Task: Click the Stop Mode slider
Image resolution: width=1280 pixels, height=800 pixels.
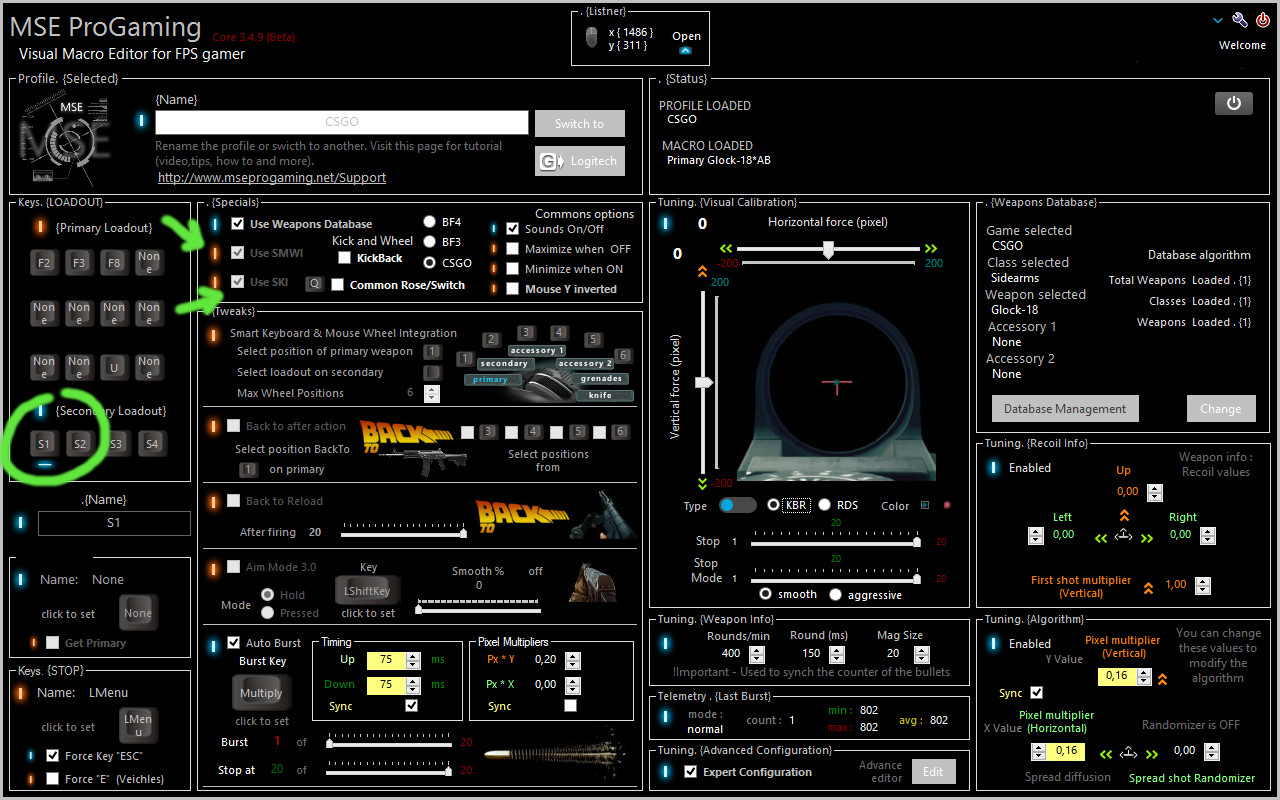Action: click(835, 579)
